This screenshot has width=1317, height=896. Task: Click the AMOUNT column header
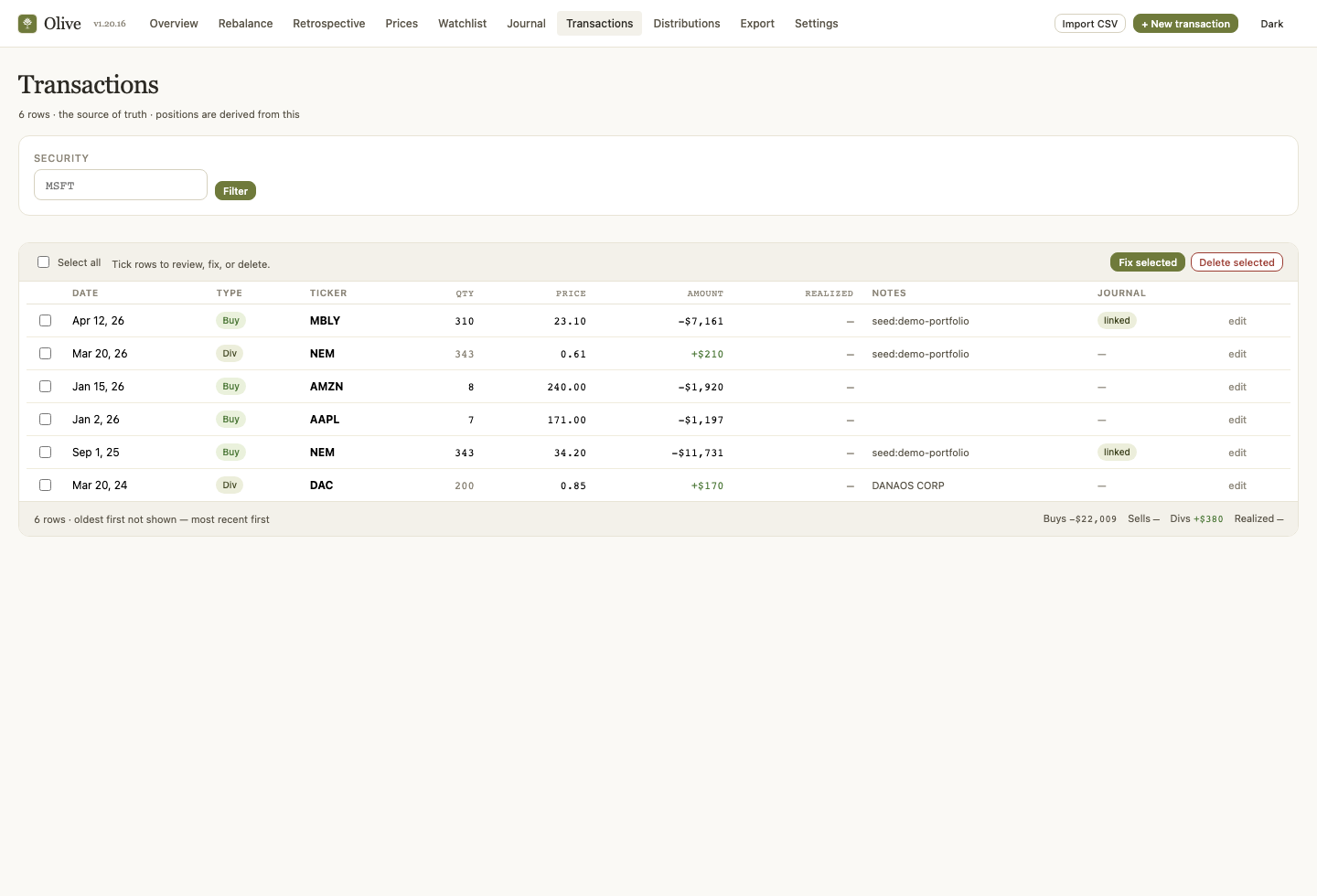point(705,293)
